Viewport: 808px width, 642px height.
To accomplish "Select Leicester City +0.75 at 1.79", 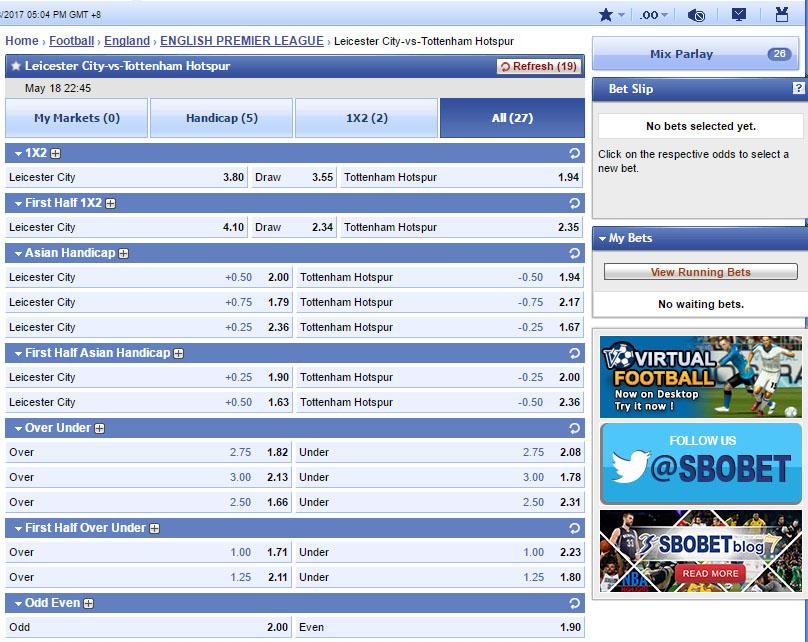I will (x=149, y=302).
